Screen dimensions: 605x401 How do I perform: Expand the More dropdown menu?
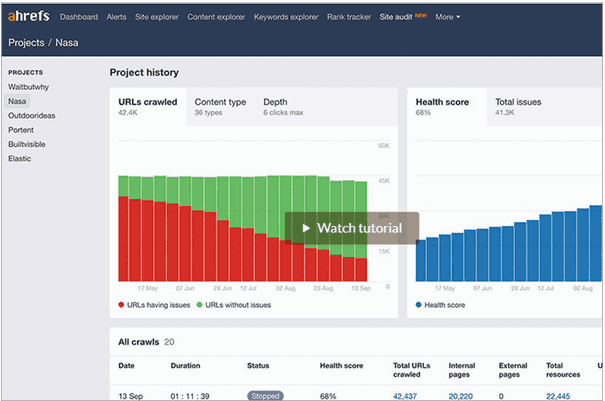tap(448, 17)
